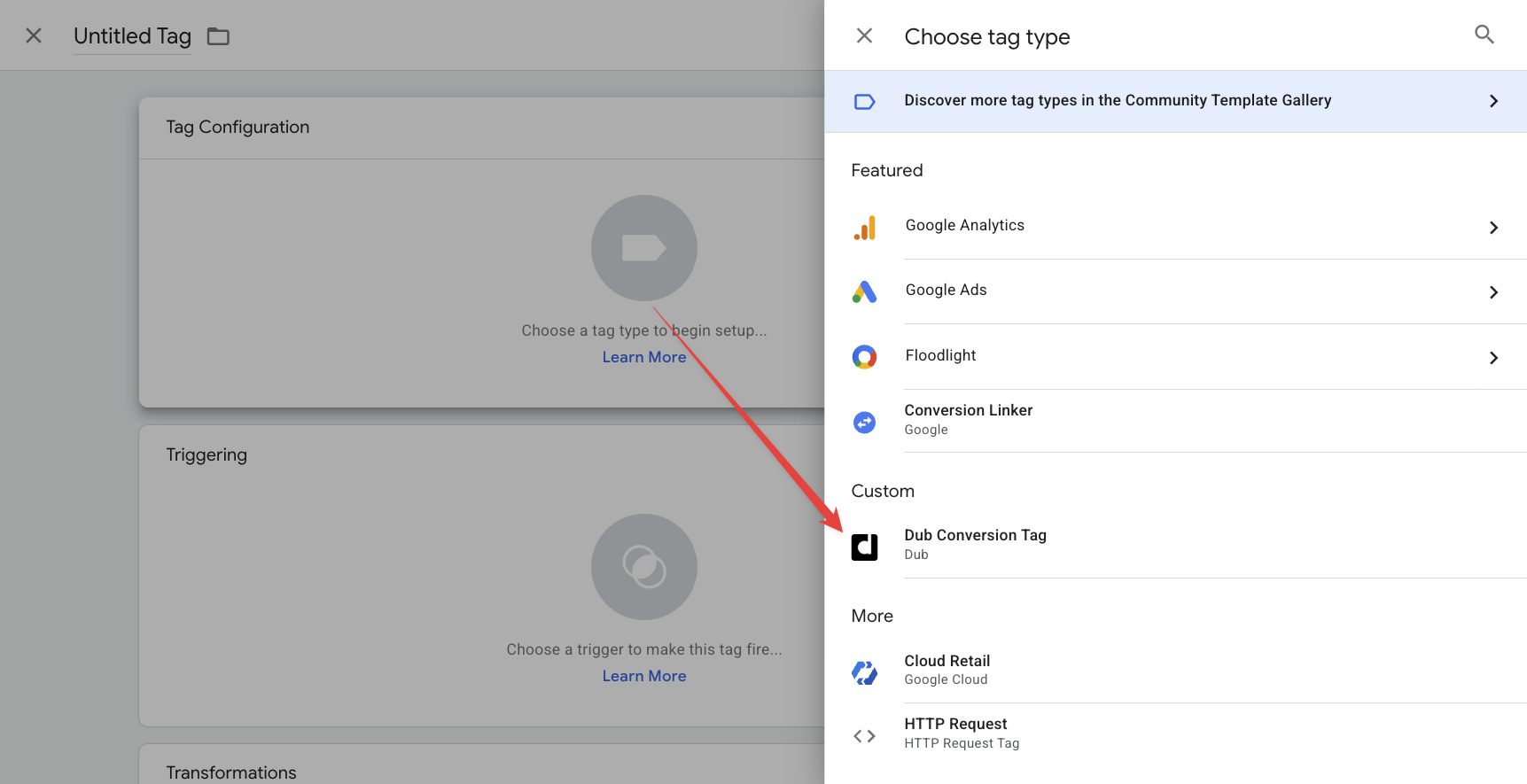Close the Choose tag type panel

pyautogui.click(x=864, y=35)
